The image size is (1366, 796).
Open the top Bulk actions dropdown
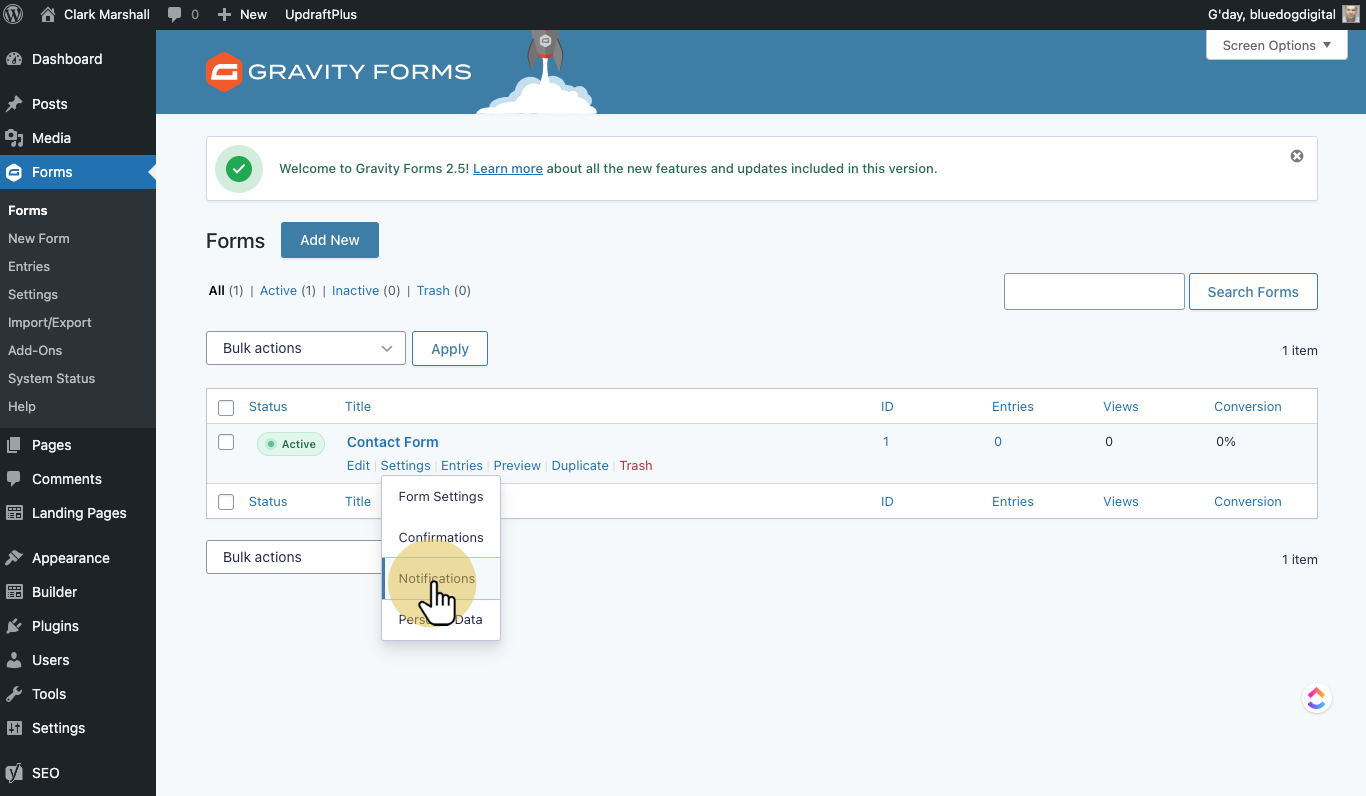306,348
